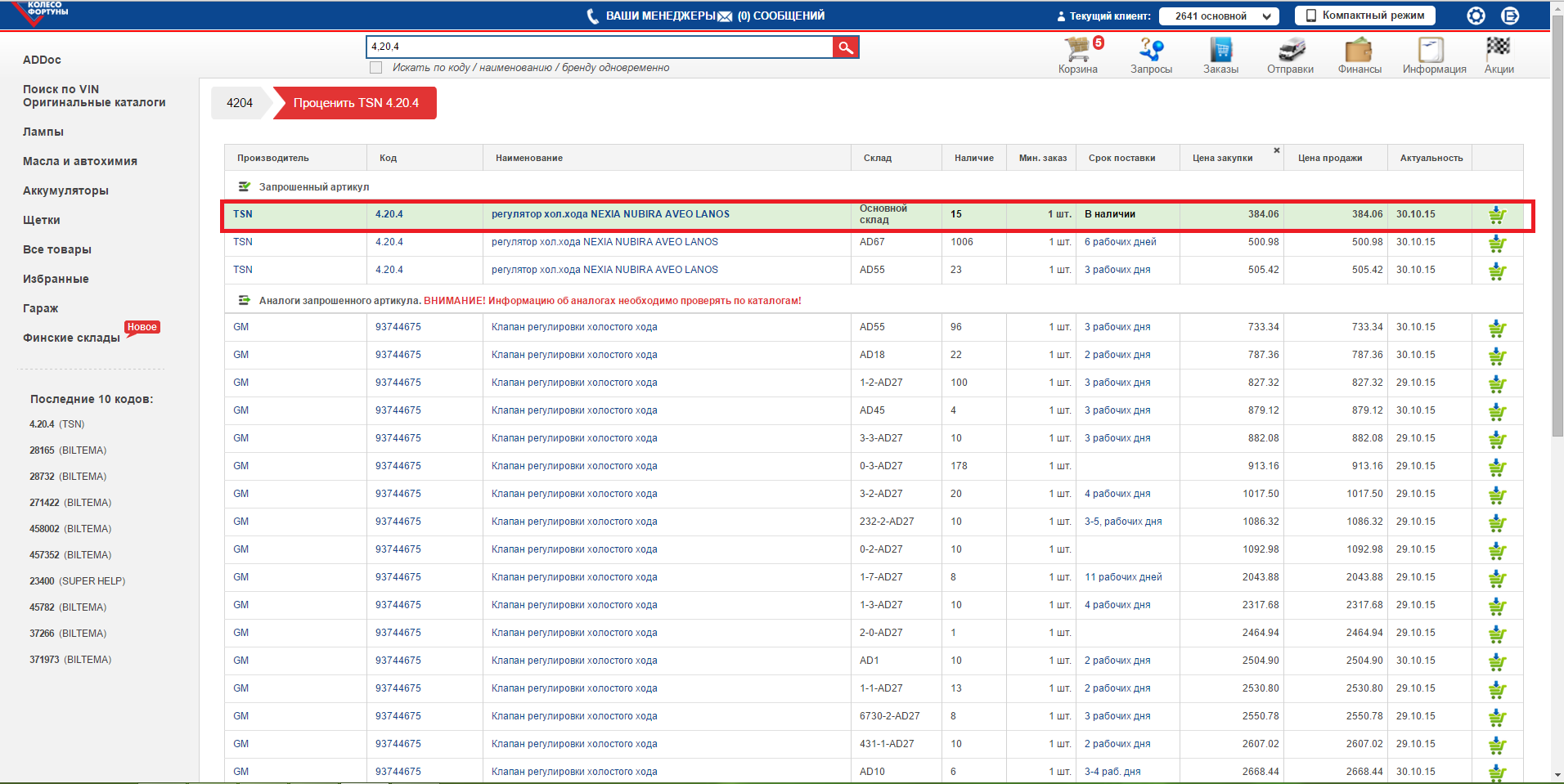Open the Текущий клиент 2641 основной dropdown
The image size is (1564, 784).
1220,16
